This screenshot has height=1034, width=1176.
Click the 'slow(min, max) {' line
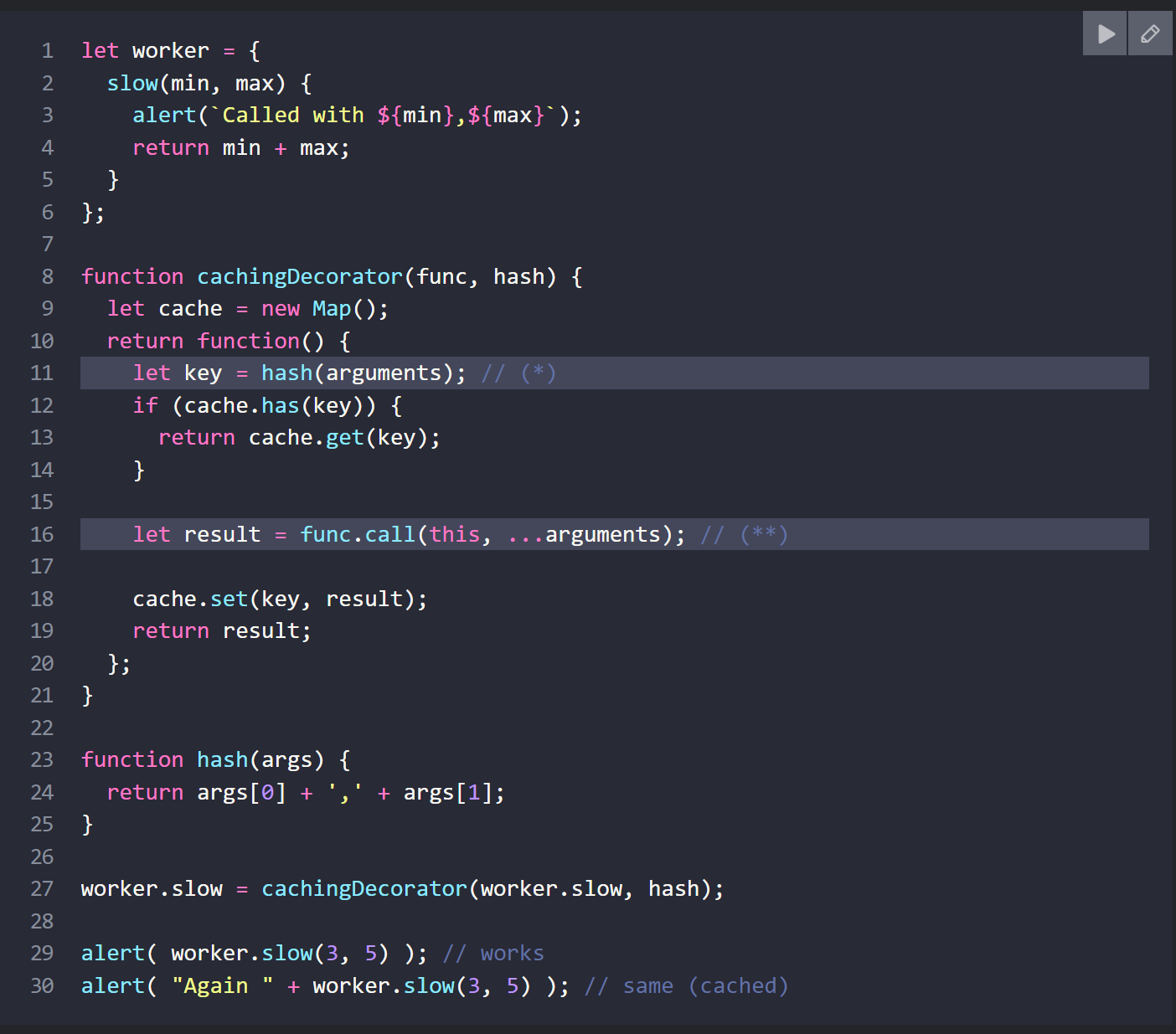tap(209, 84)
